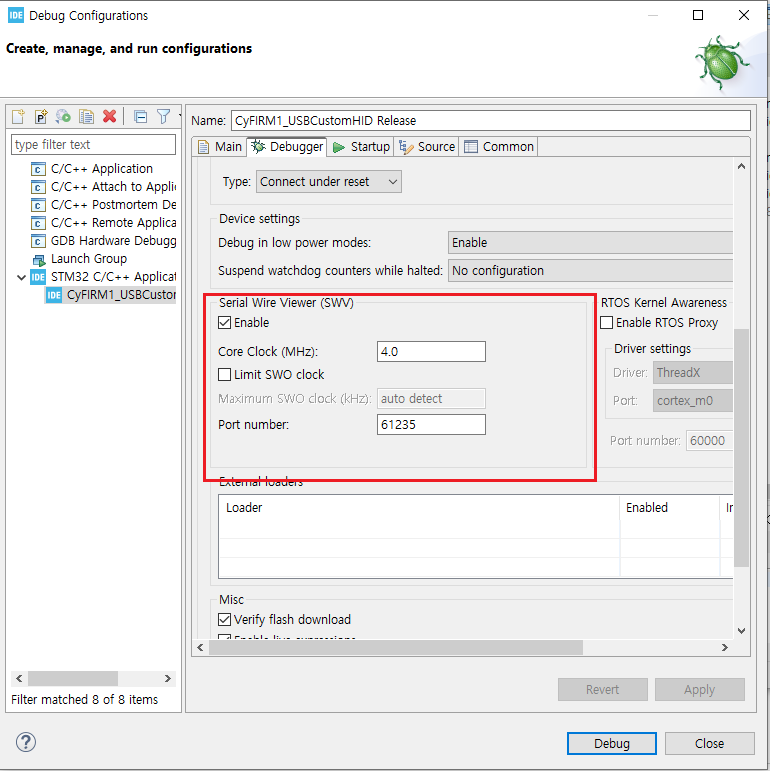Image resolution: width=770 pixels, height=771 pixels.
Task: Open the Source tab
Action: tap(427, 147)
